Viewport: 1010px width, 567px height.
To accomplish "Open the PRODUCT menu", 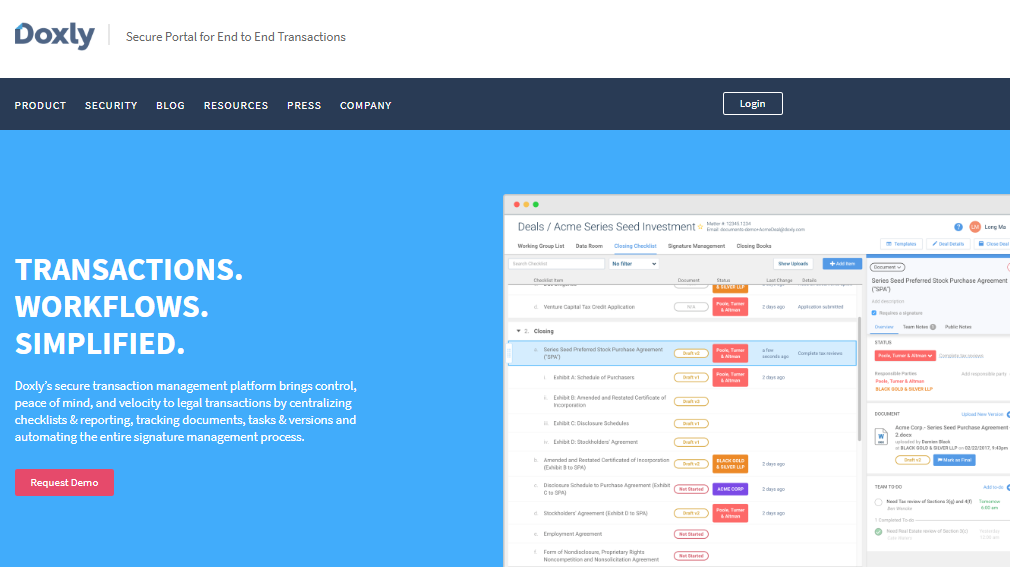I will (x=40, y=105).
